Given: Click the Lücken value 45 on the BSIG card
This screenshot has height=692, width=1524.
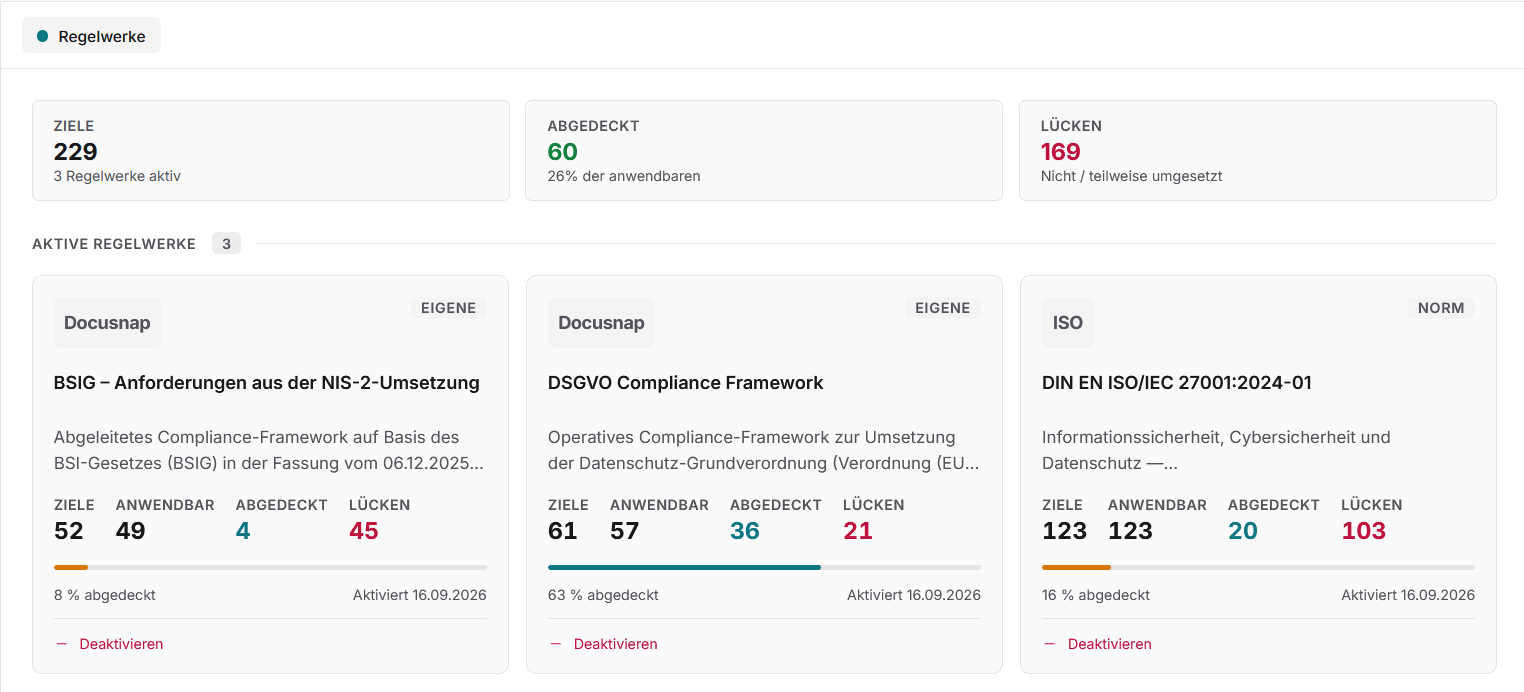Looking at the screenshot, I should [x=364, y=531].
